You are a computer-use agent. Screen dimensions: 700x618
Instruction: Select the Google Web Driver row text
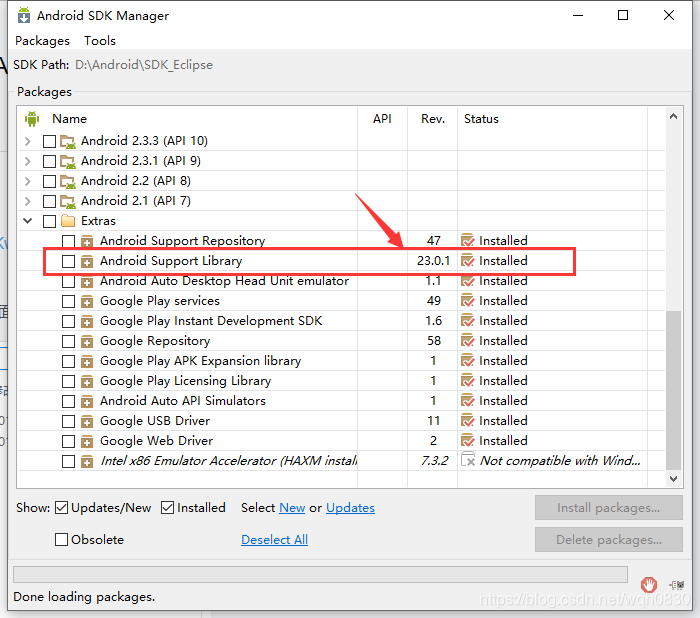tap(156, 441)
